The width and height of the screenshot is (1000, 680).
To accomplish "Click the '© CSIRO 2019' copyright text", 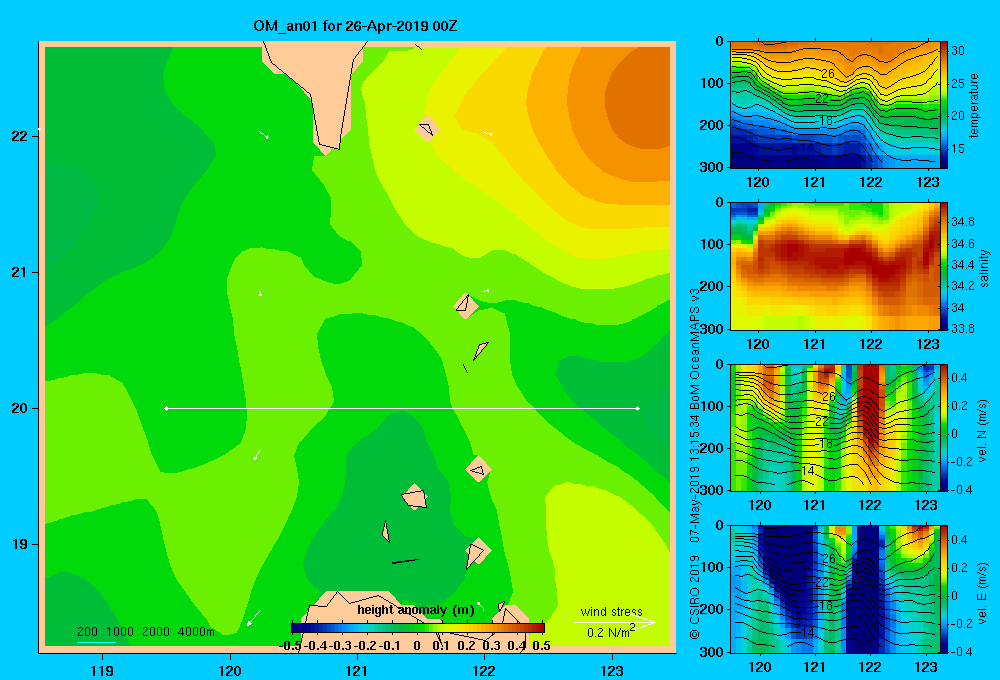I will pos(695,597).
